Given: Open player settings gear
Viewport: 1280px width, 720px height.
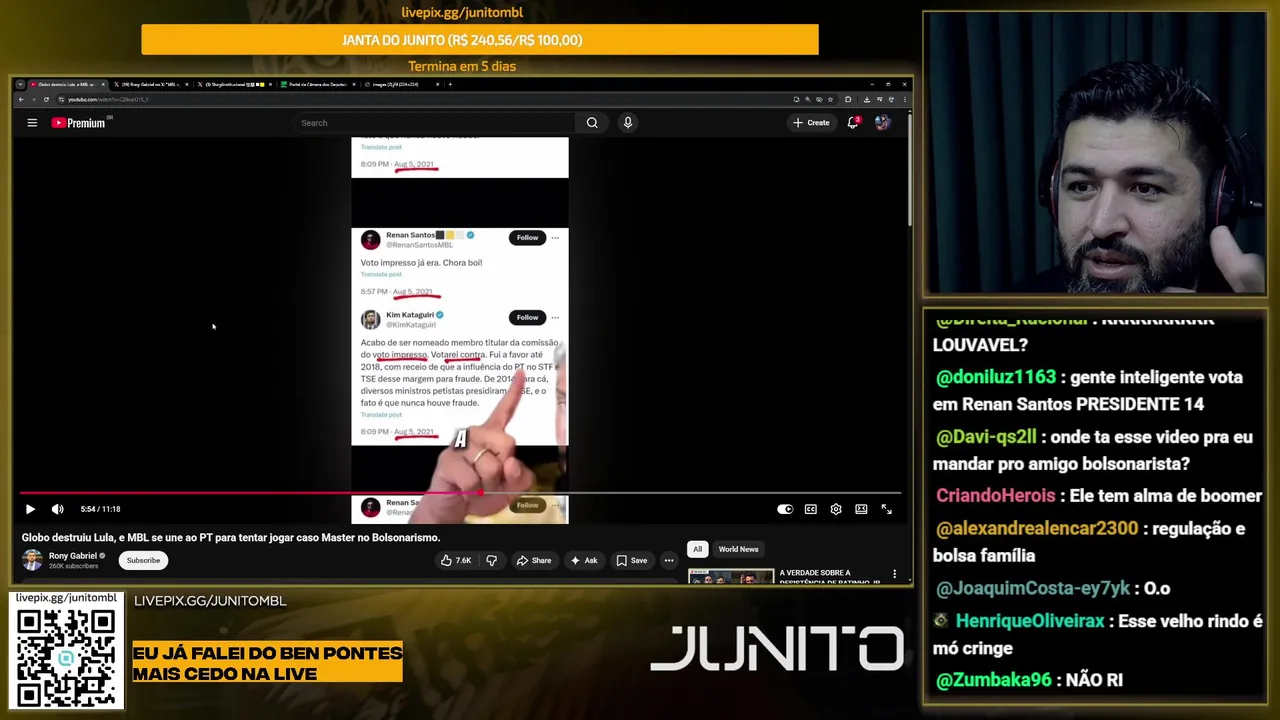Looking at the screenshot, I should (836, 509).
